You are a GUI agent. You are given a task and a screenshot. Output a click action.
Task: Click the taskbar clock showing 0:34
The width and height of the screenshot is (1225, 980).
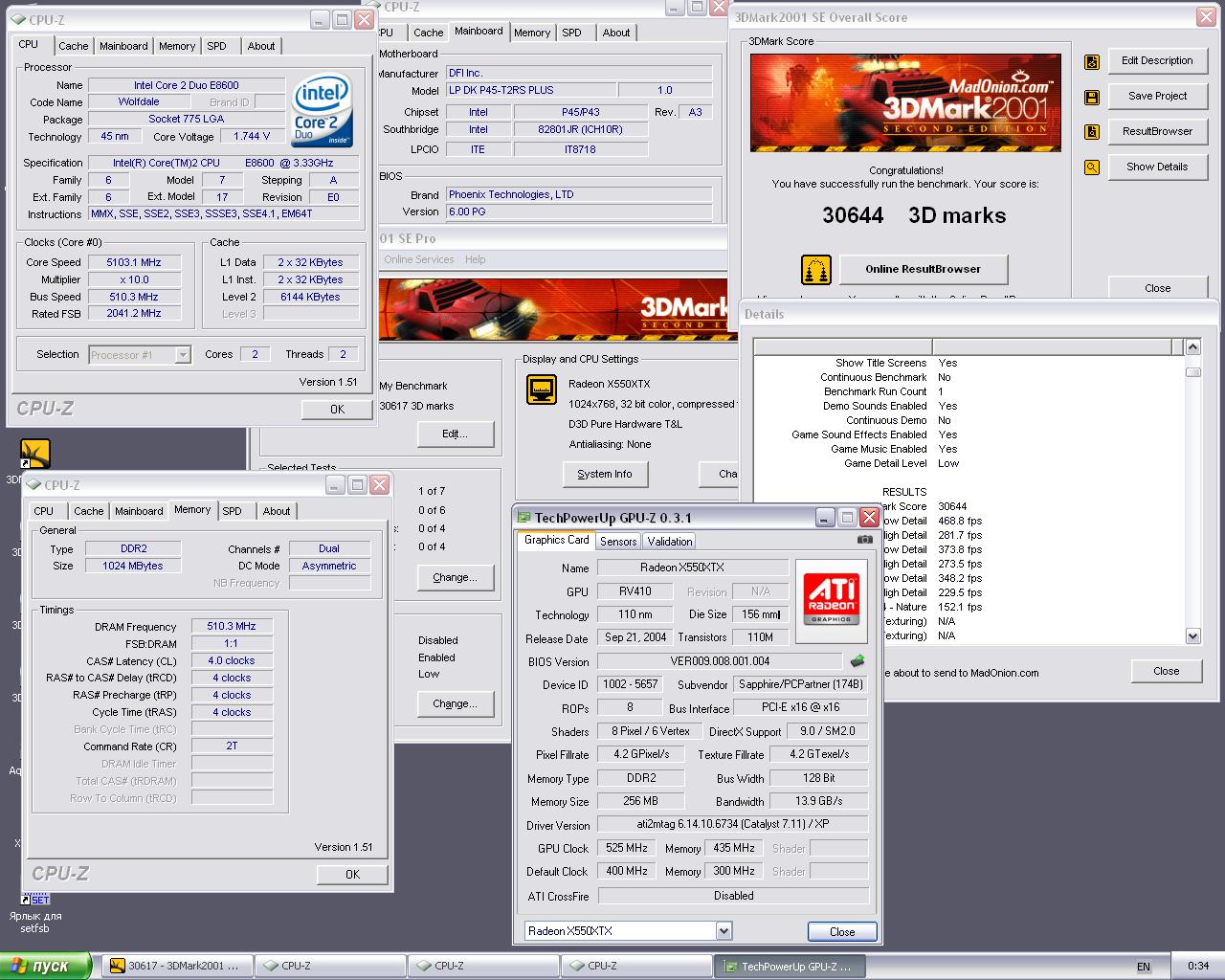(x=1198, y=967)
